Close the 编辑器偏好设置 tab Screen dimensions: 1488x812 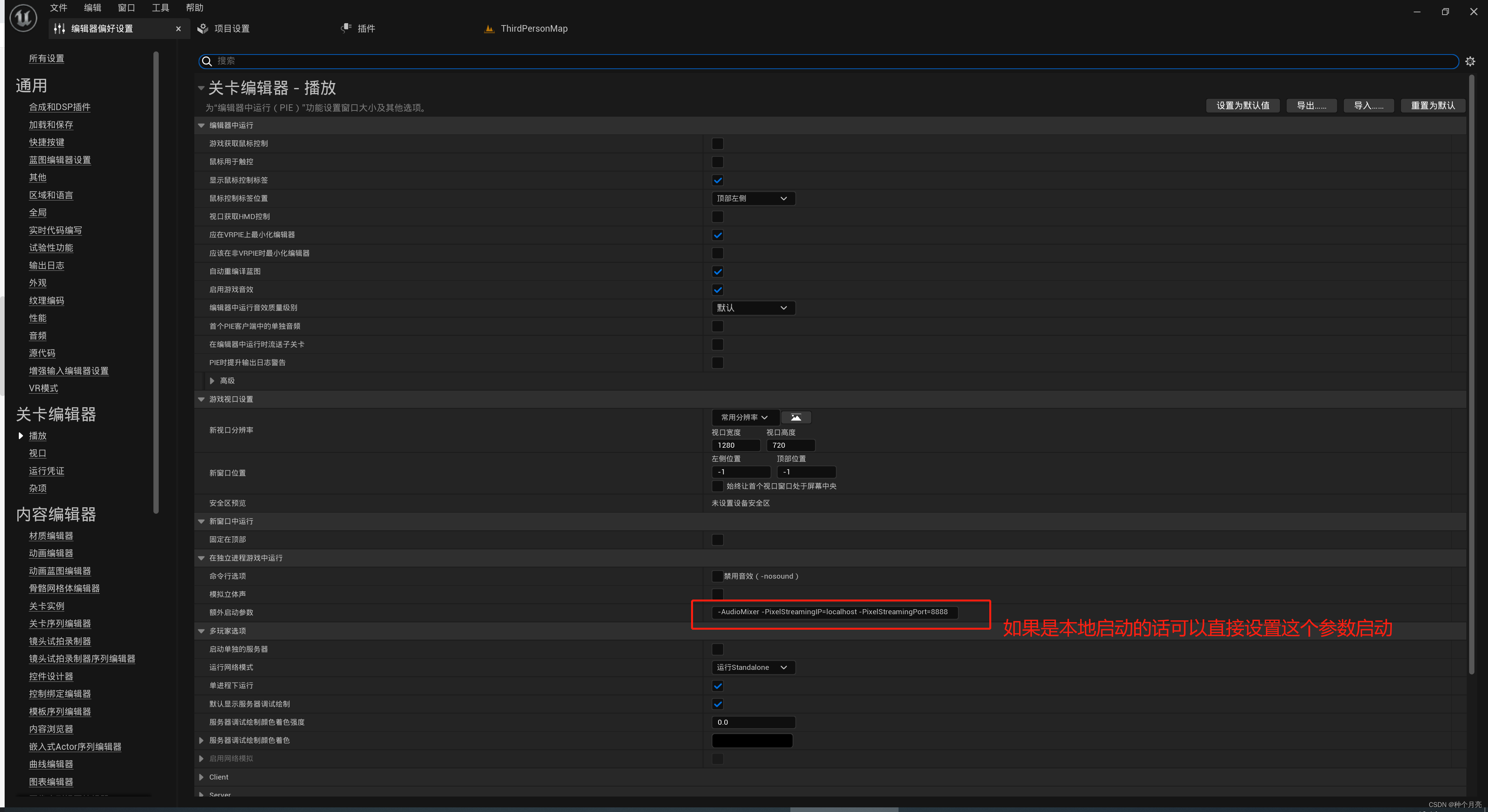pos(178,29)
